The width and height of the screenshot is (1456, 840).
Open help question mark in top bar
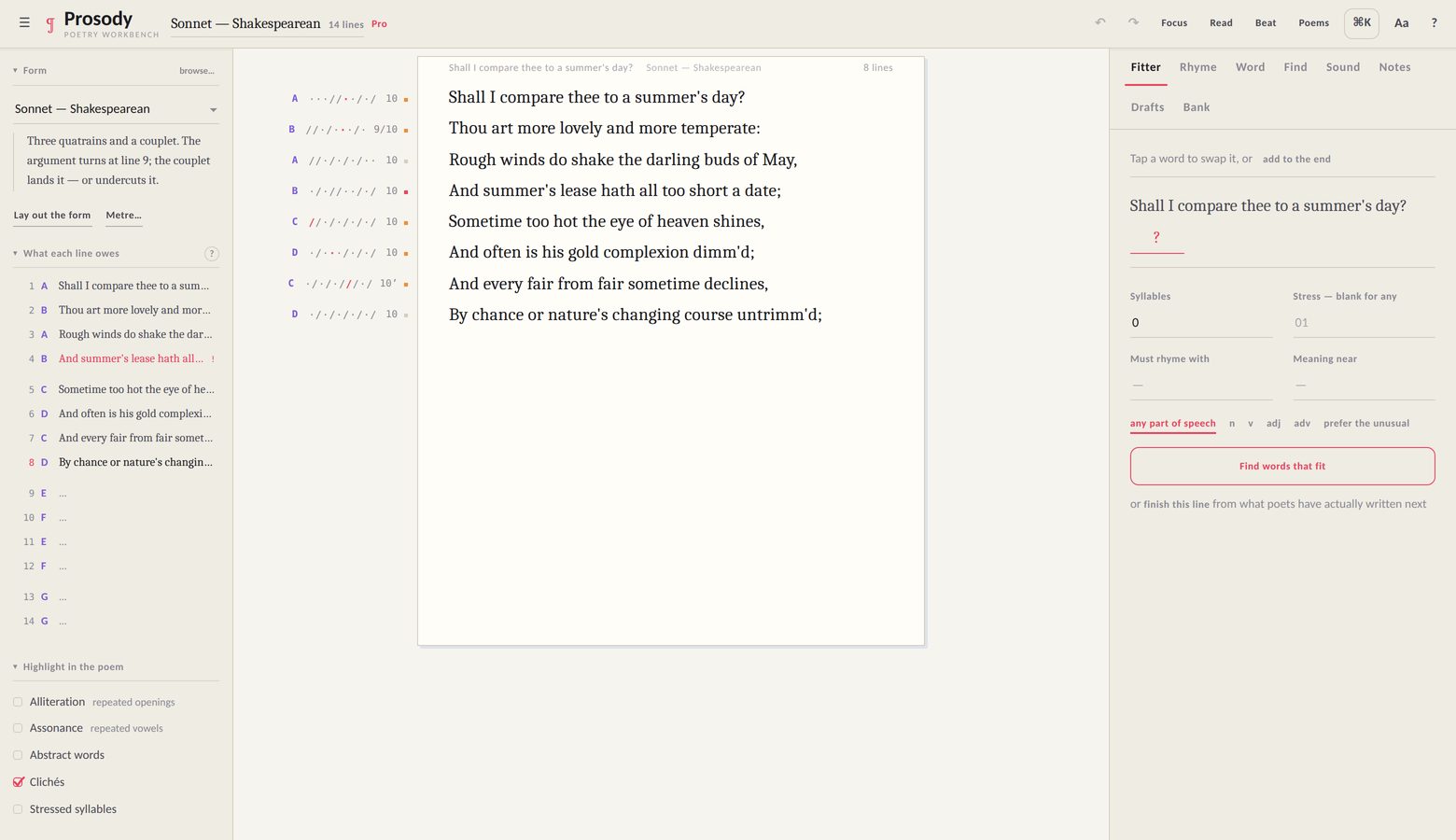click(x=1434, y=23)
